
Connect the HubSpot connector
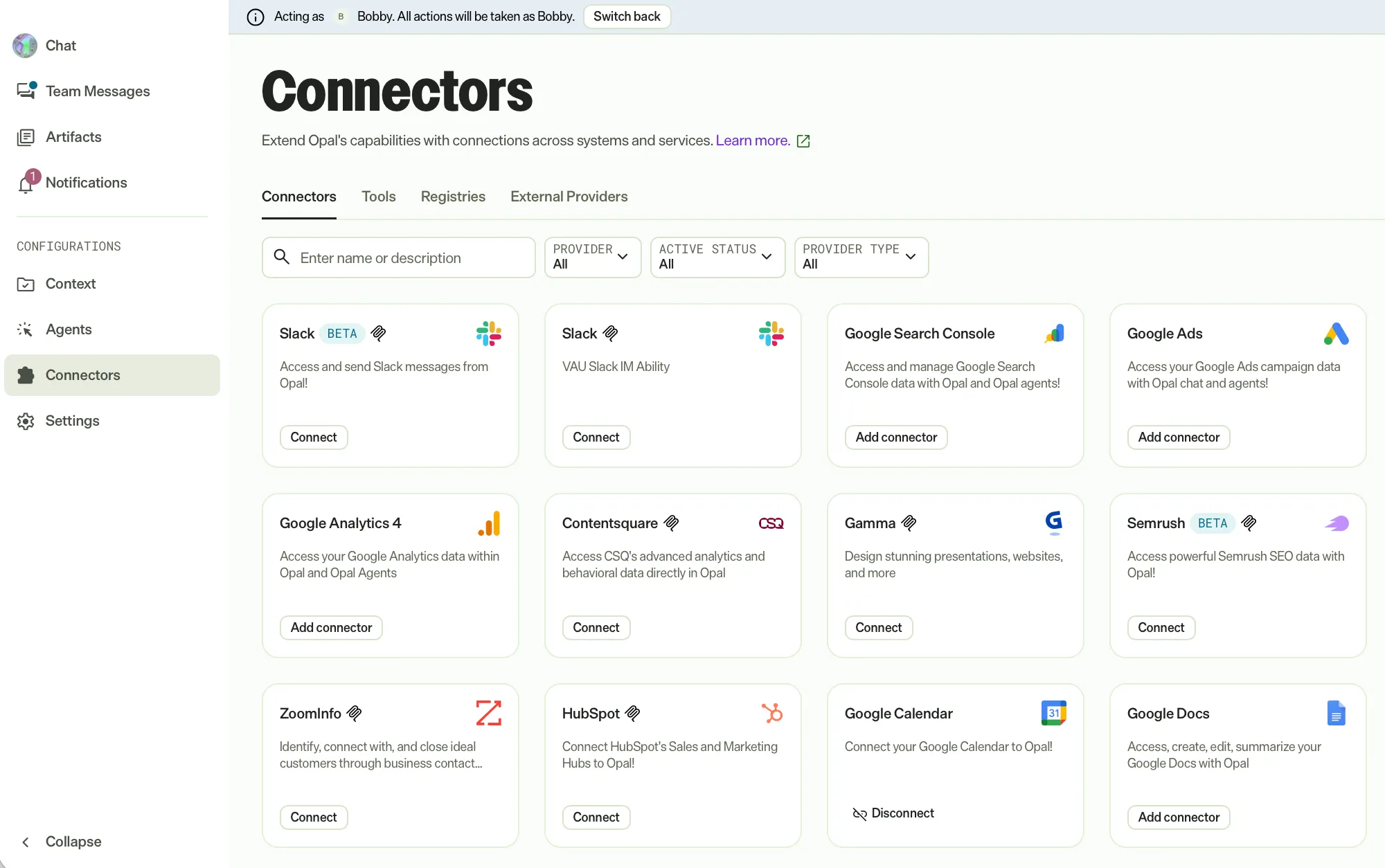click(596, 817)
